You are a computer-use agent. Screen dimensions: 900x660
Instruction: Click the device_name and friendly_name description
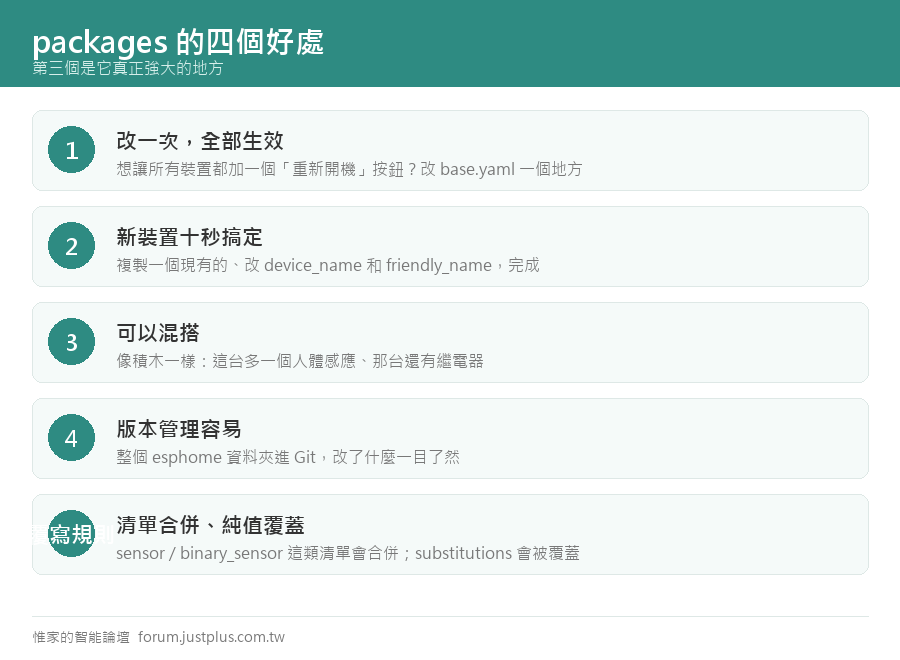coord(328,265)
